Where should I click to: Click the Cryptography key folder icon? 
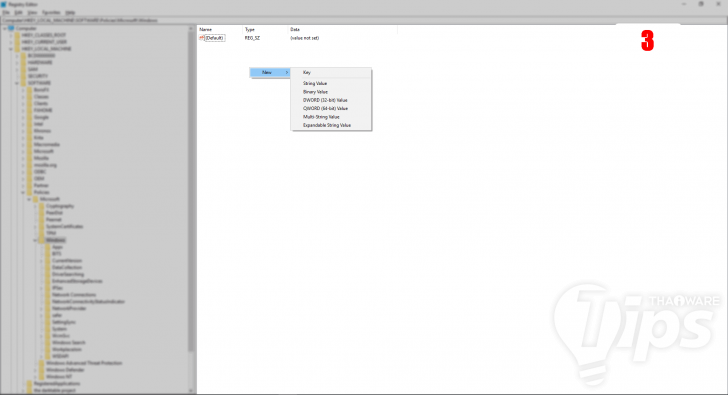[x=41, y=206]
